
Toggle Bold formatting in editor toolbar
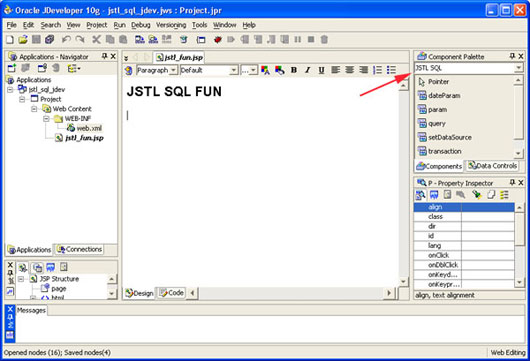(x=294, y=70)
